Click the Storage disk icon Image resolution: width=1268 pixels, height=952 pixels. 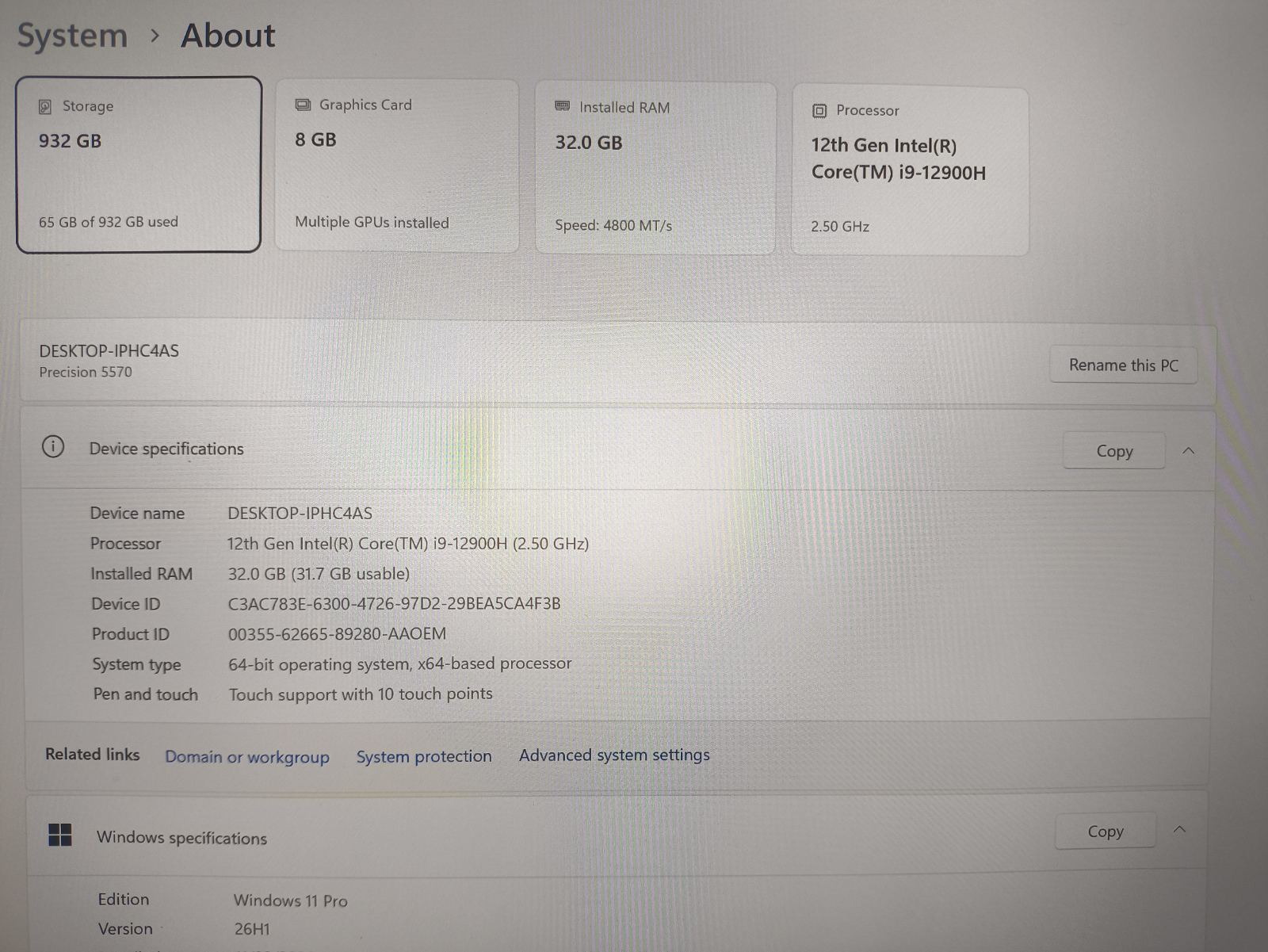[45, 106]
